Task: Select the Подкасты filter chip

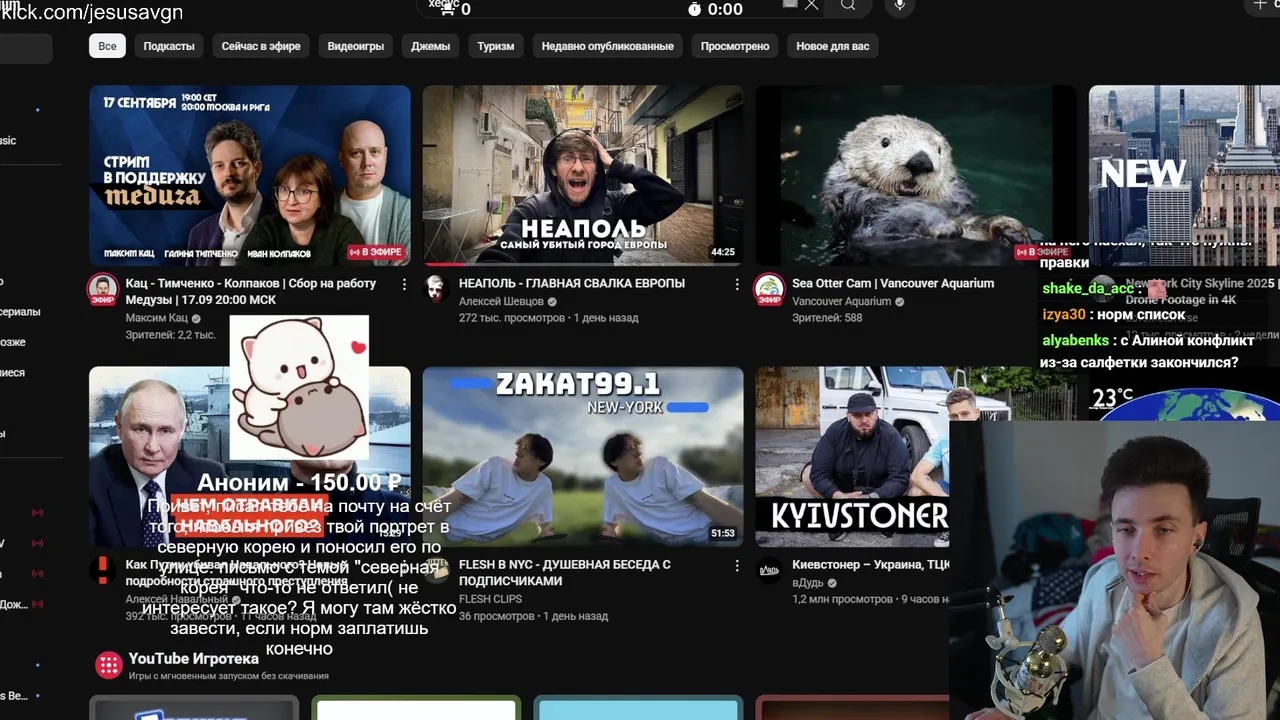Action: tap(169, 46)
